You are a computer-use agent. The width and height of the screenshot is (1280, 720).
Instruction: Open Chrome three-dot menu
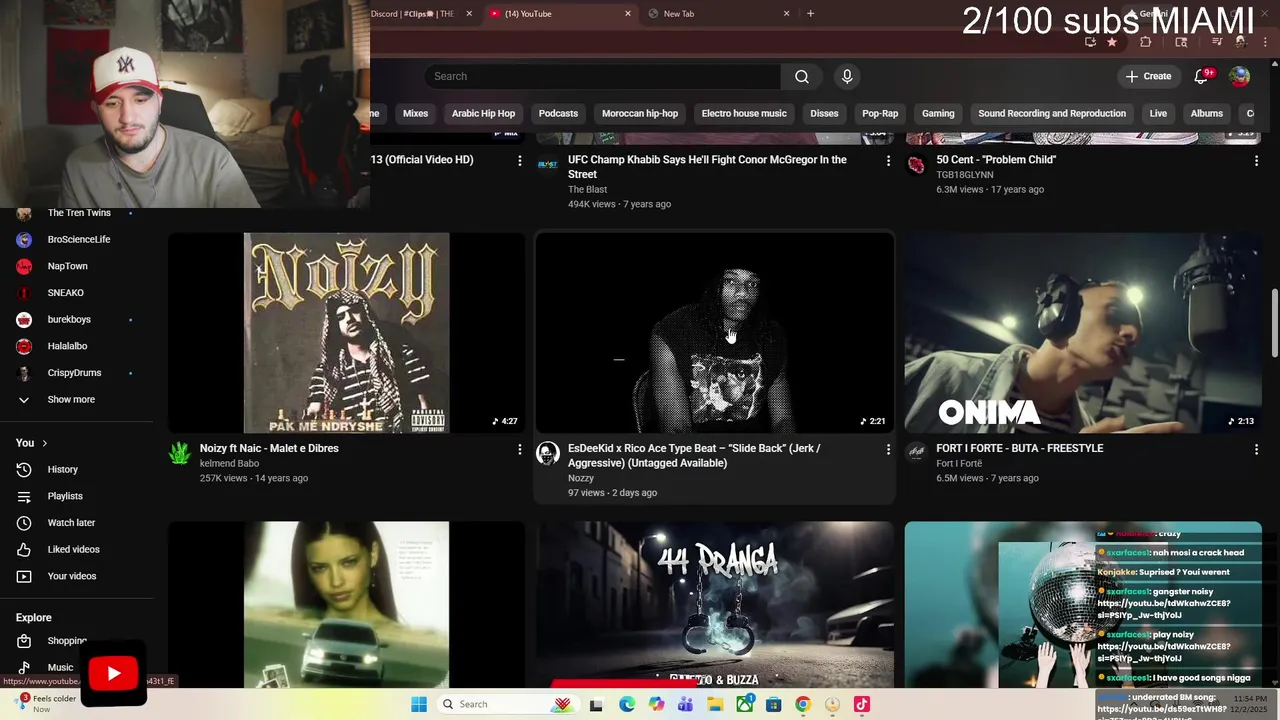[x=1266, y=42]
